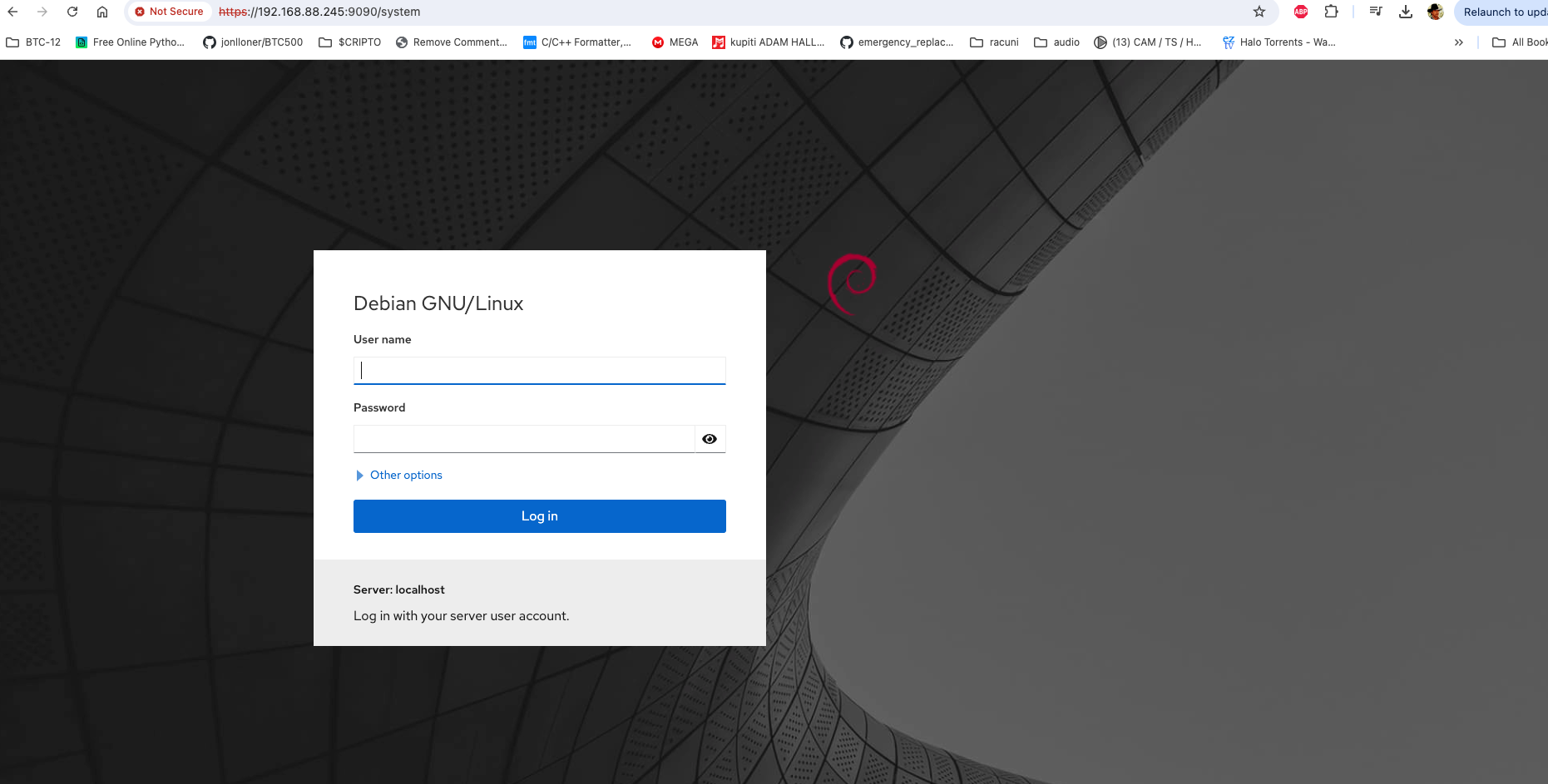Open Free Online Python bookmark

(x=130, y=42)
